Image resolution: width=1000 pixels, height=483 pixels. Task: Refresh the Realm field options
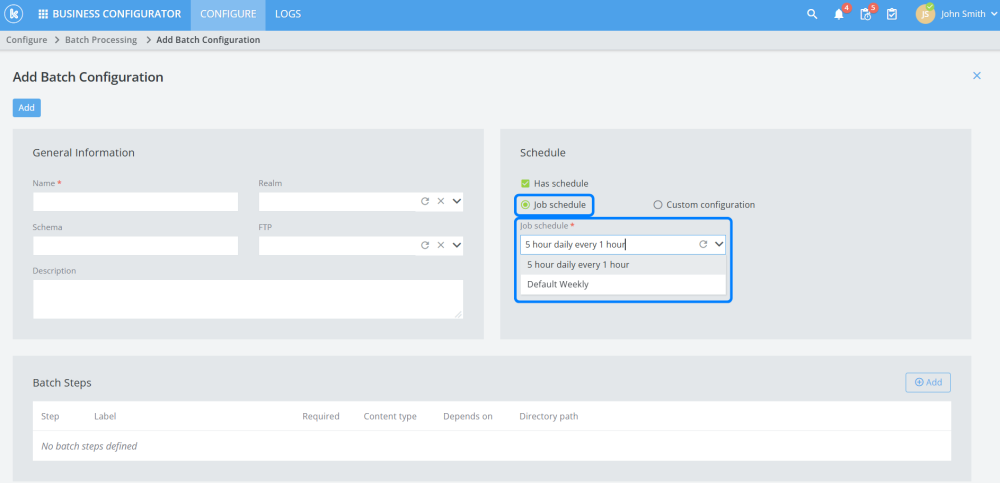tap(425, 201)
